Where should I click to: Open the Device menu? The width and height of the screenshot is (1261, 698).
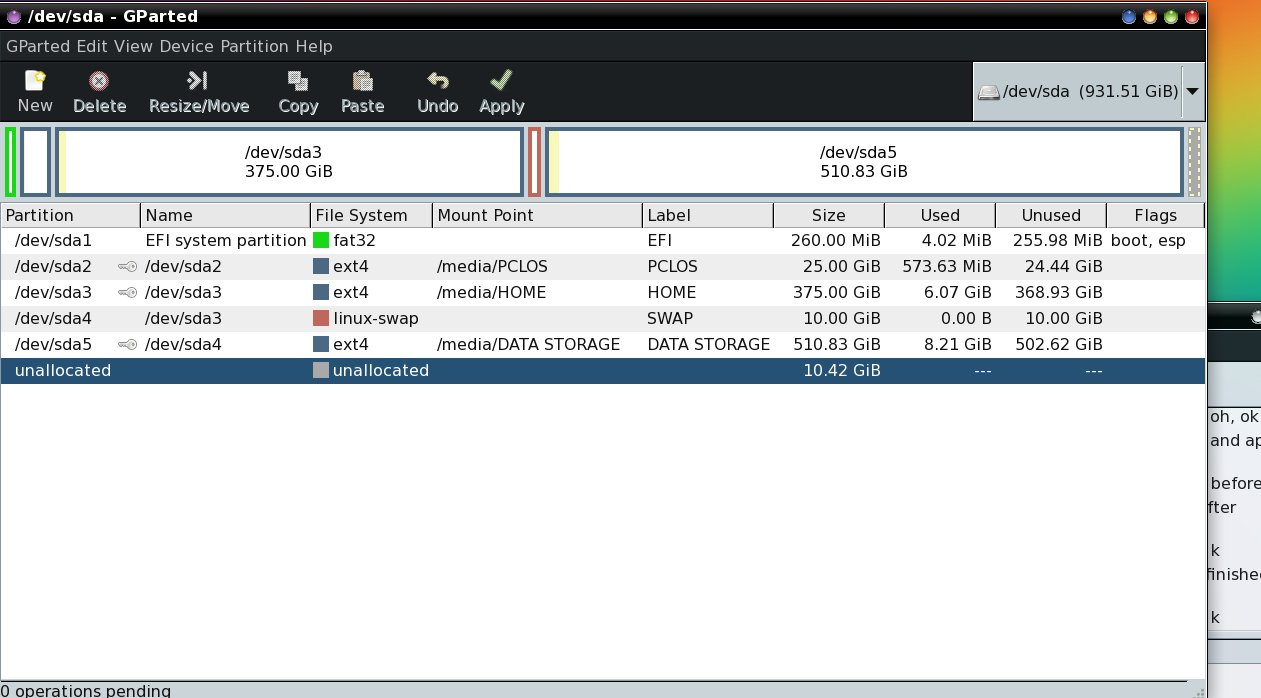[187, 46]
